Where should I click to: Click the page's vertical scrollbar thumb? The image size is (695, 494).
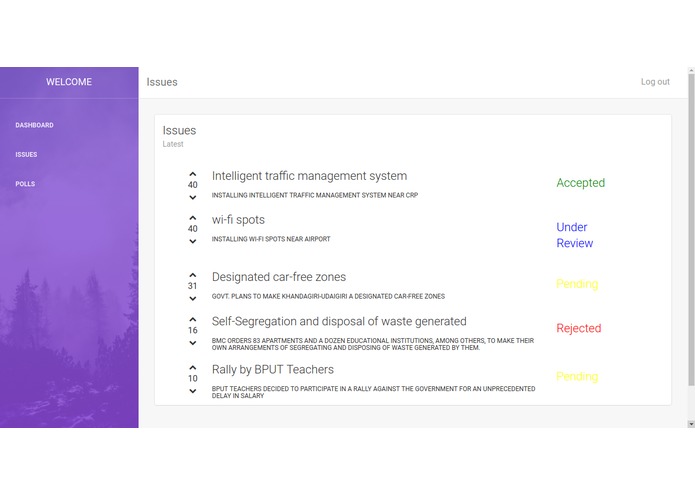691,229
